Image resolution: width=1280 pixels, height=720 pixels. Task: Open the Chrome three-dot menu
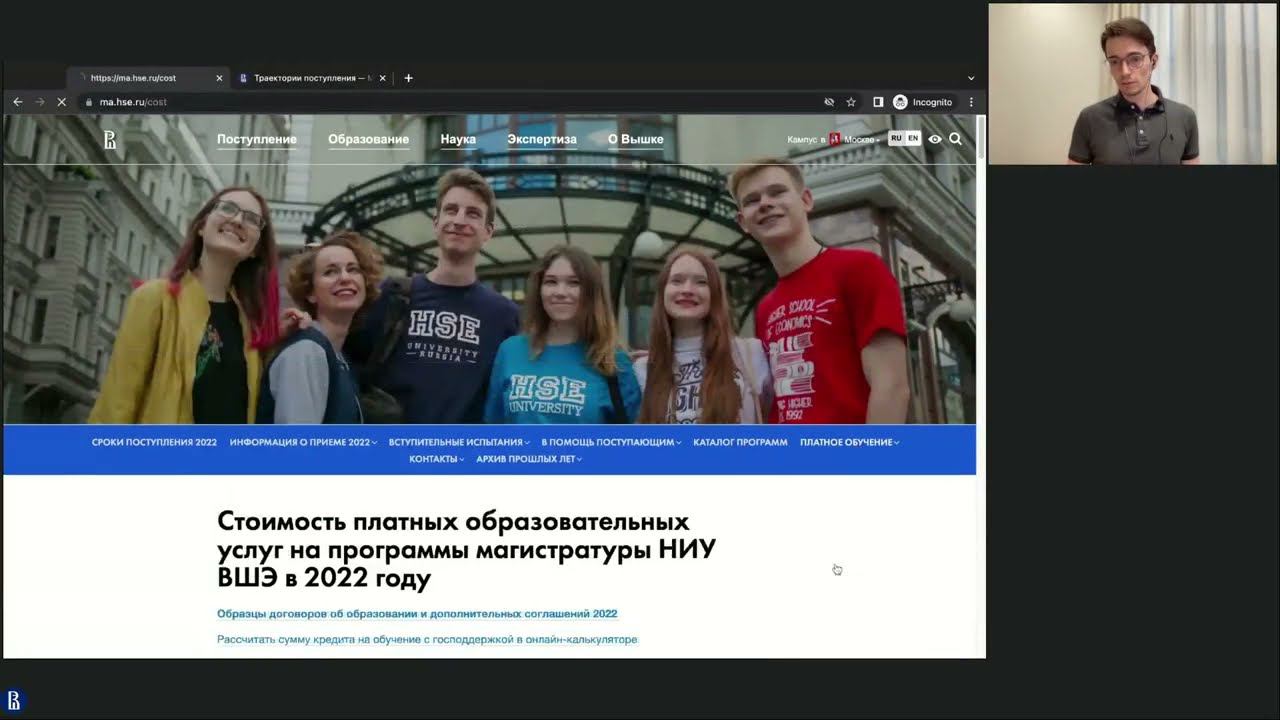click(x=971, y=102)
